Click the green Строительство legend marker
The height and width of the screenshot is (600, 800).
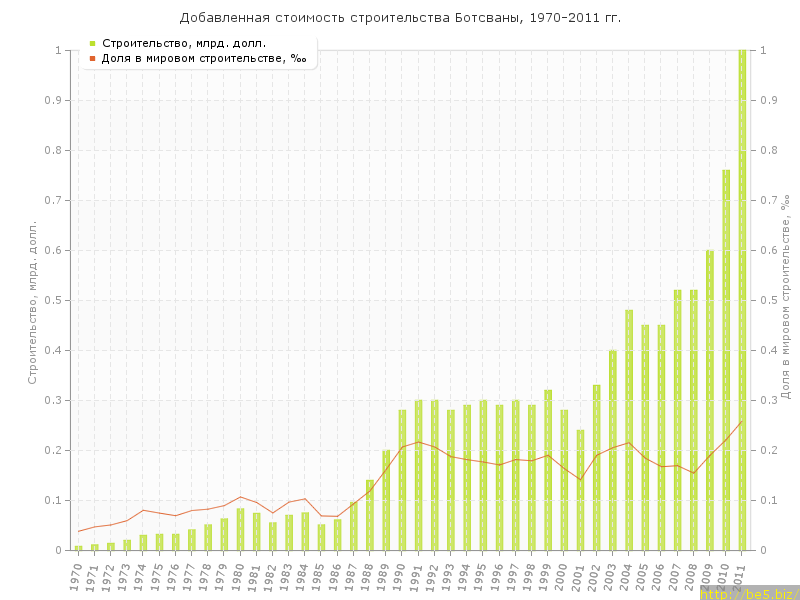pos(92,43)
